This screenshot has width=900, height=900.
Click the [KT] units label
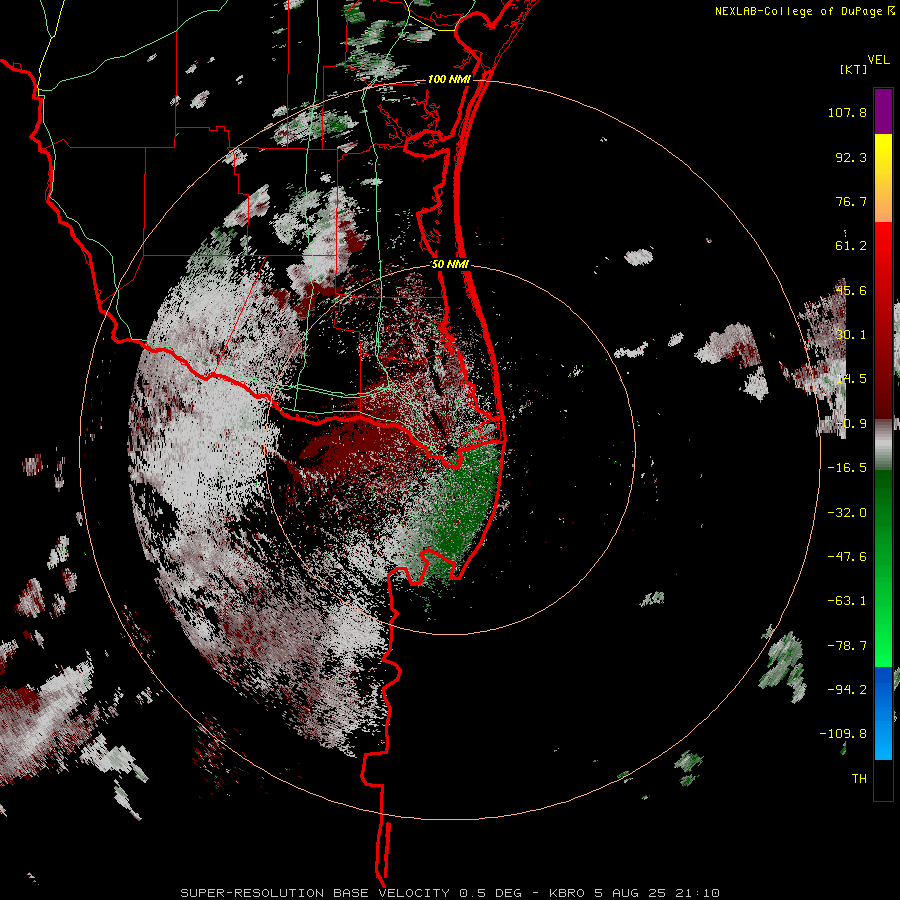854,69
